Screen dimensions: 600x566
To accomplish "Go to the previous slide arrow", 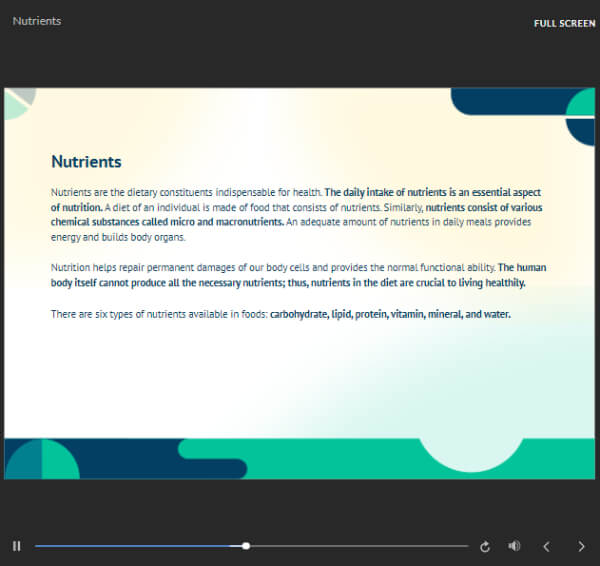I will (x=547, y=546).
